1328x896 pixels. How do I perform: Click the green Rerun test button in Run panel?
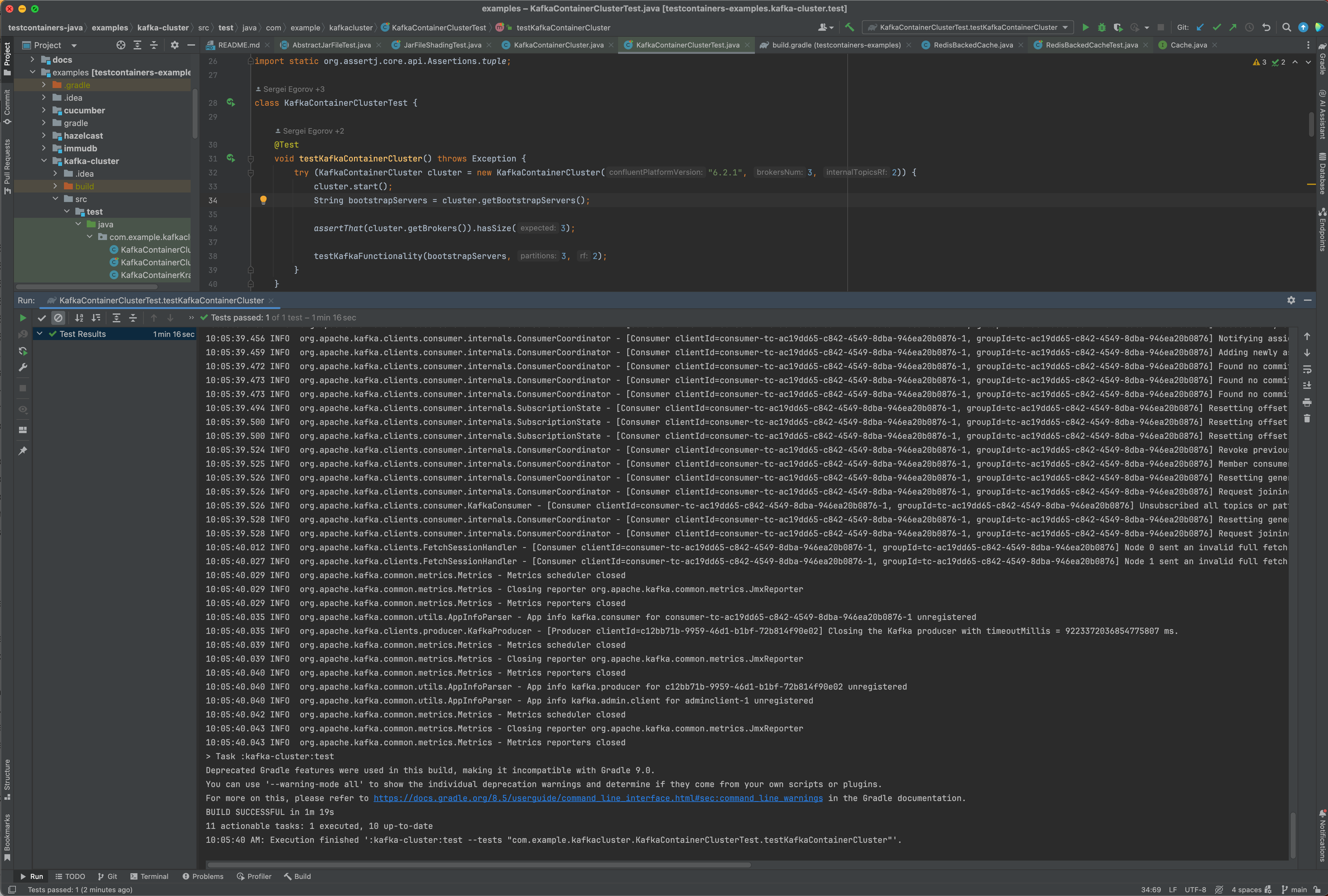[23, 318]
